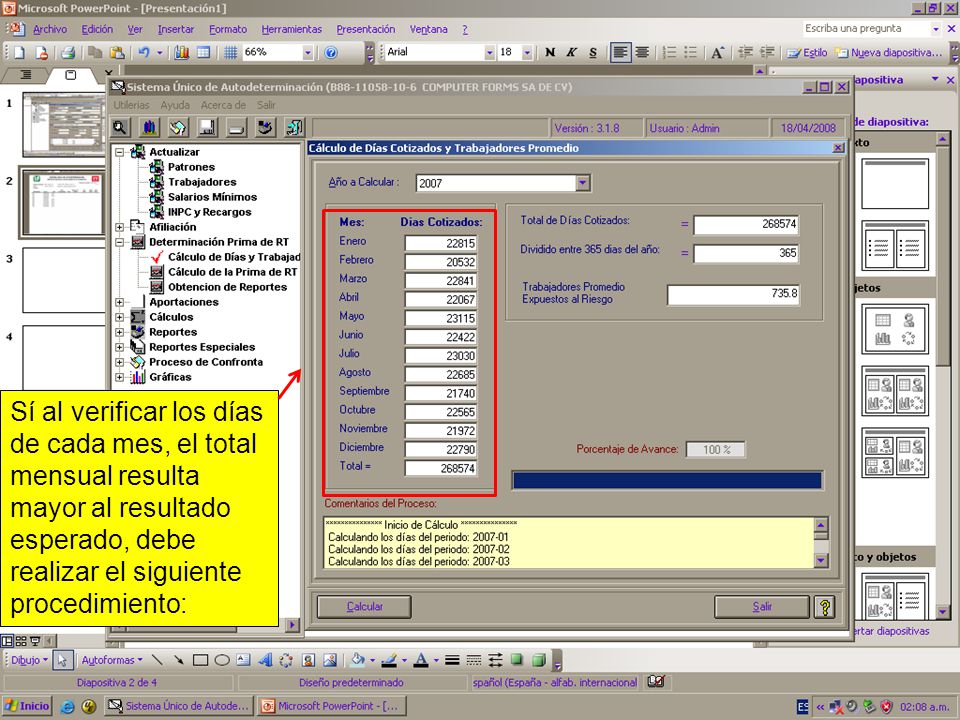The width and height of the screenshot is (960, 720).
Task: Toggle Underline (S) formatting
Action: [593, 53]
